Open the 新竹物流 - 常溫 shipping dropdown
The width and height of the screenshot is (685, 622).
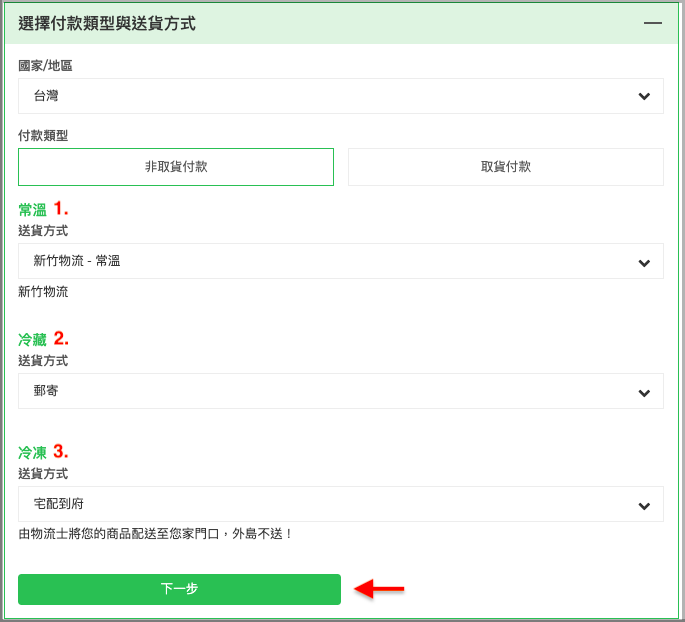[341, 261]
